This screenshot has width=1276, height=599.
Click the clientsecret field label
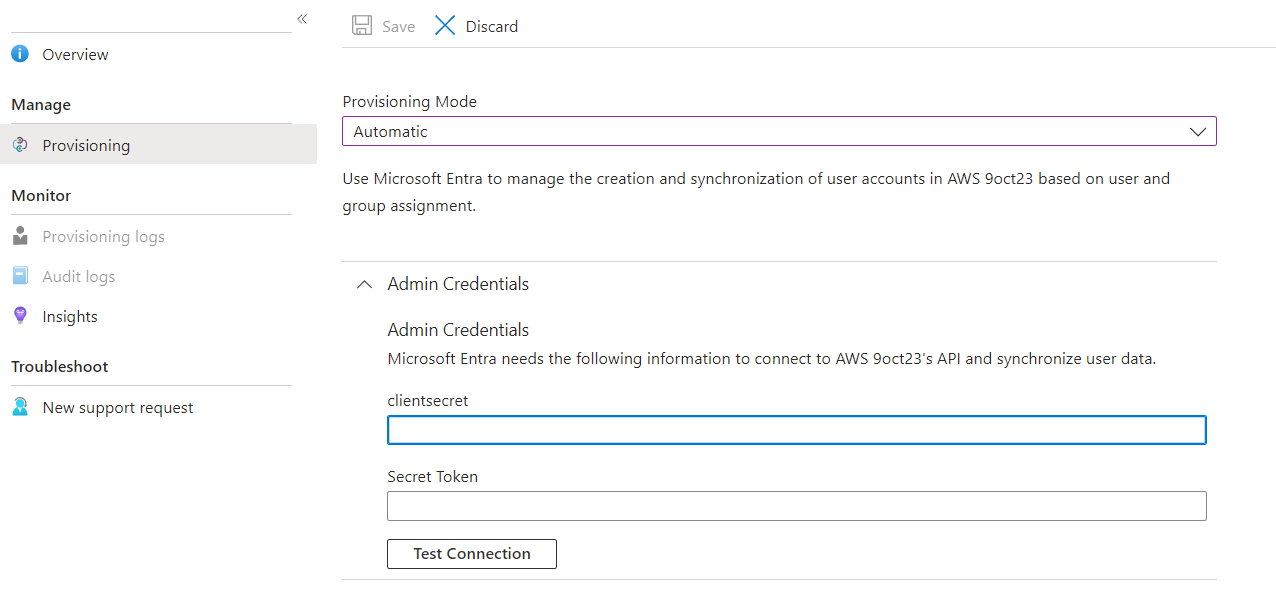428,400
